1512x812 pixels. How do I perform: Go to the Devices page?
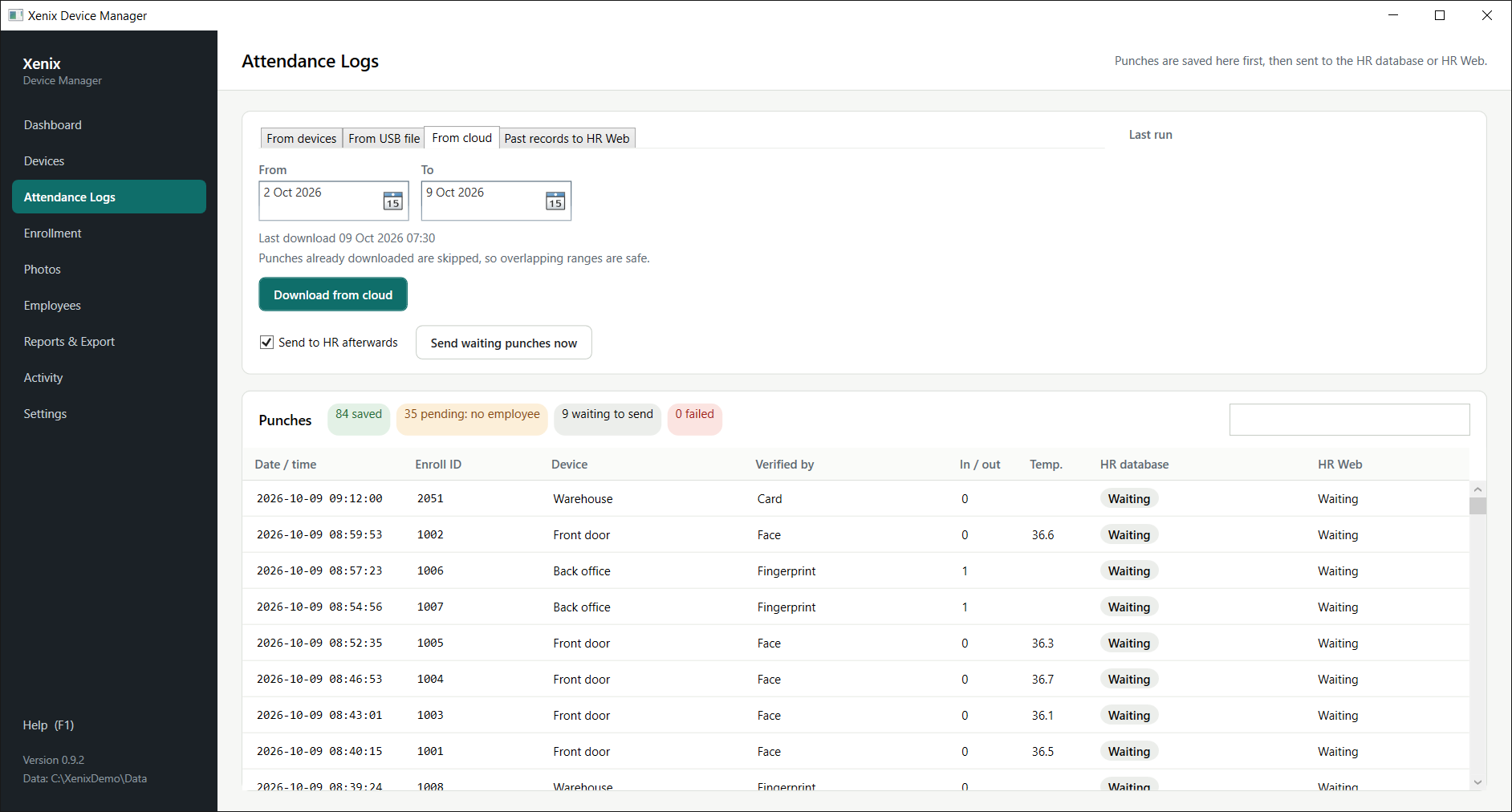(109, 160)
